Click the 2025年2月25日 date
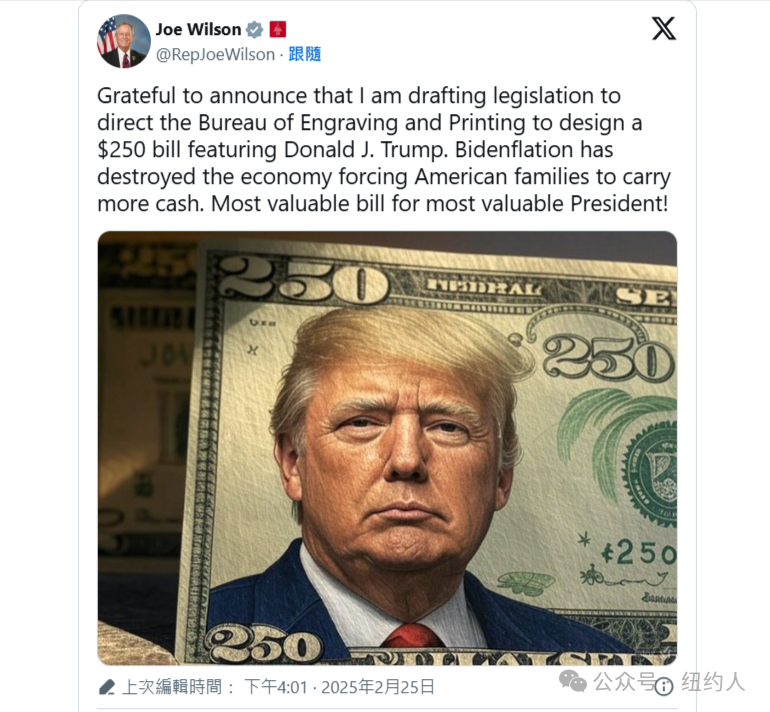The height and width of the screenshot is (712, 770). (378, 687)
